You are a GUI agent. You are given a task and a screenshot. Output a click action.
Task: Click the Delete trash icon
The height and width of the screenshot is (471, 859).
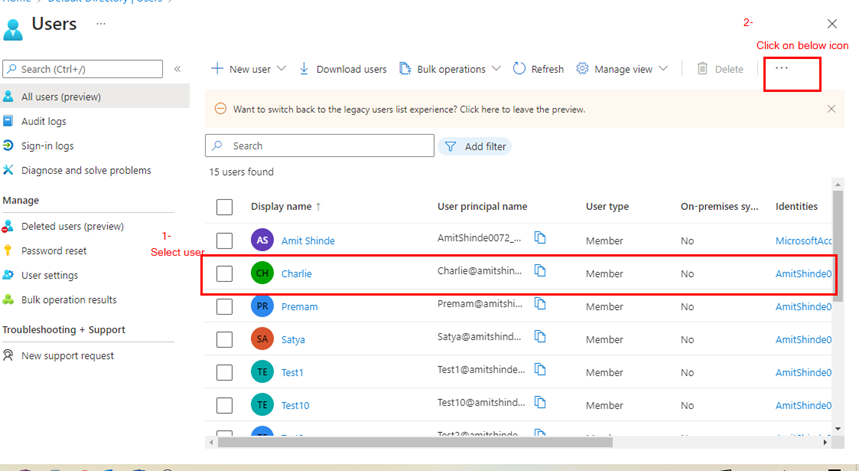702,68
